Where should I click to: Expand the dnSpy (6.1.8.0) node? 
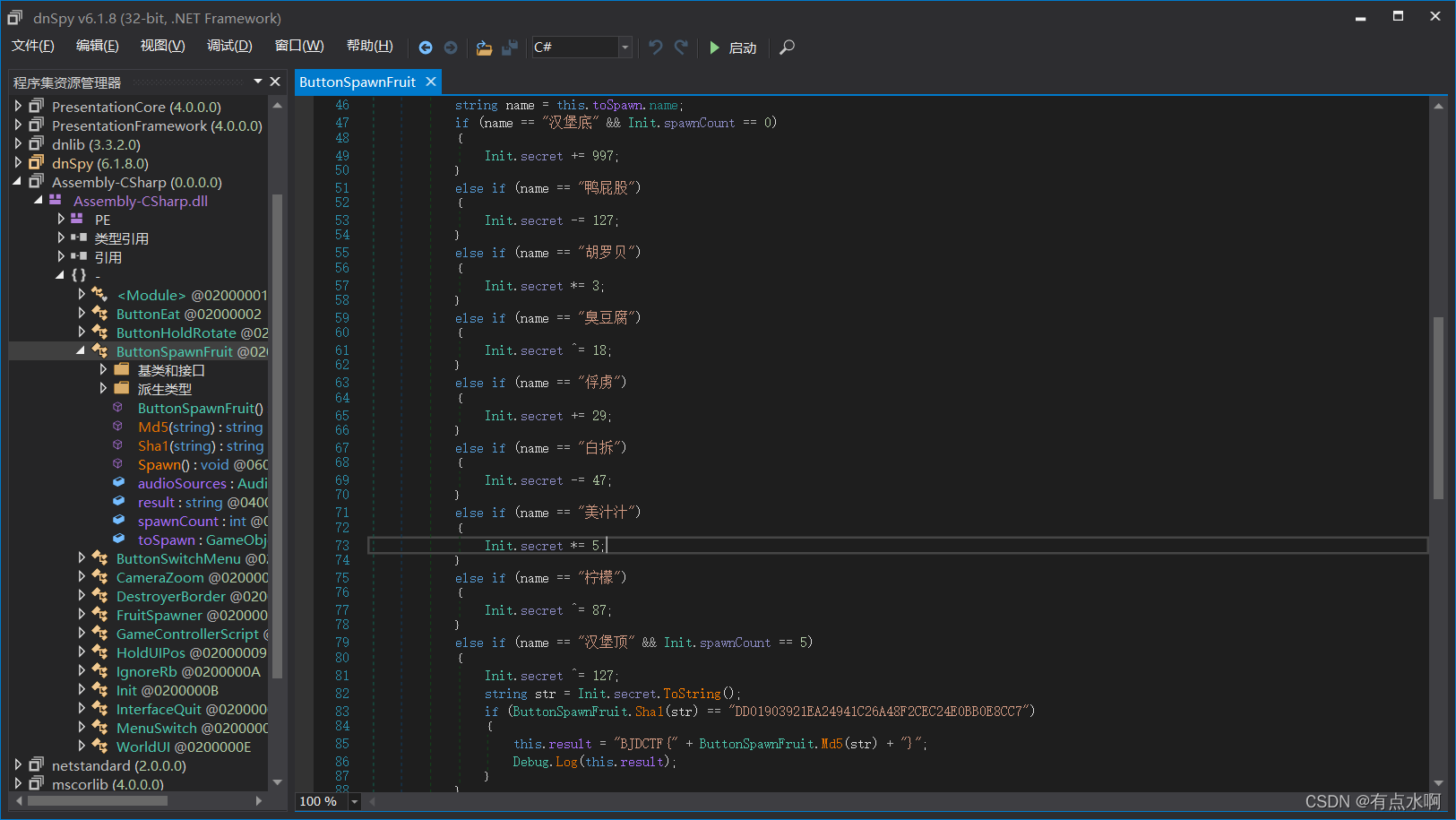(18, 163)
